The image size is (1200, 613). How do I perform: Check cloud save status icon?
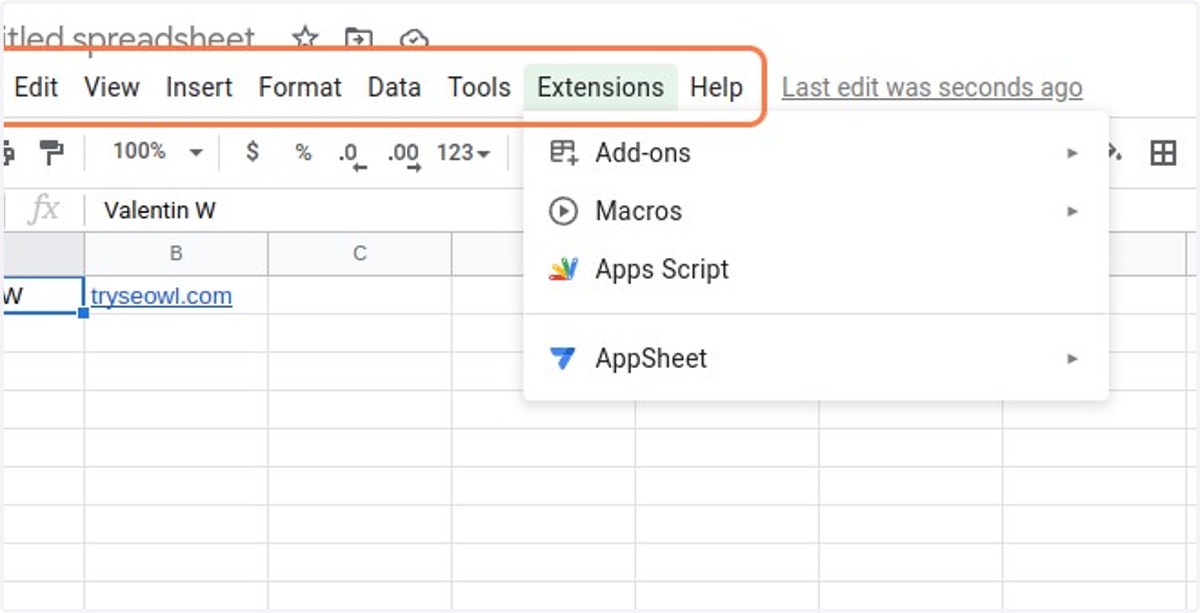click(413, 40)
